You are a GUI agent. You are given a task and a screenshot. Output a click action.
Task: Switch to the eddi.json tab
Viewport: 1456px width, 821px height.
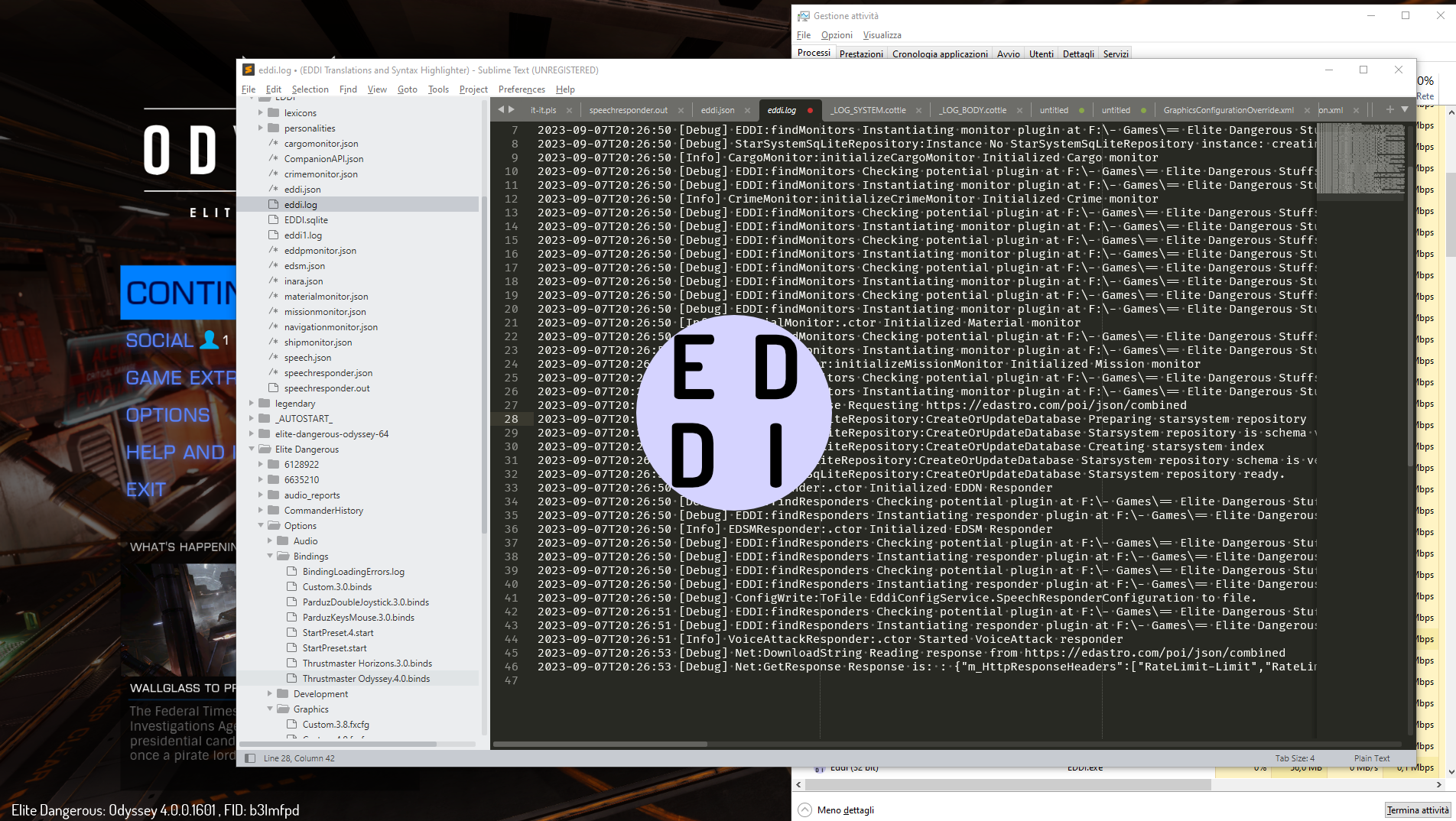click(717, 110)
